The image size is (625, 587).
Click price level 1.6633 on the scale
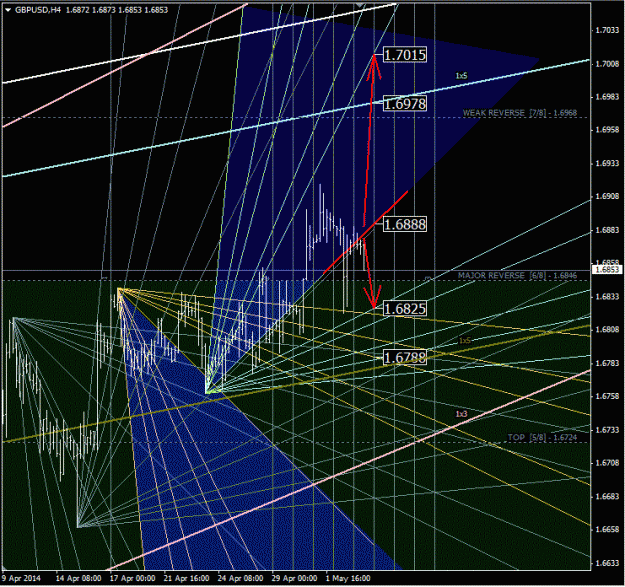pyautogui.click(x=607, y=563)
